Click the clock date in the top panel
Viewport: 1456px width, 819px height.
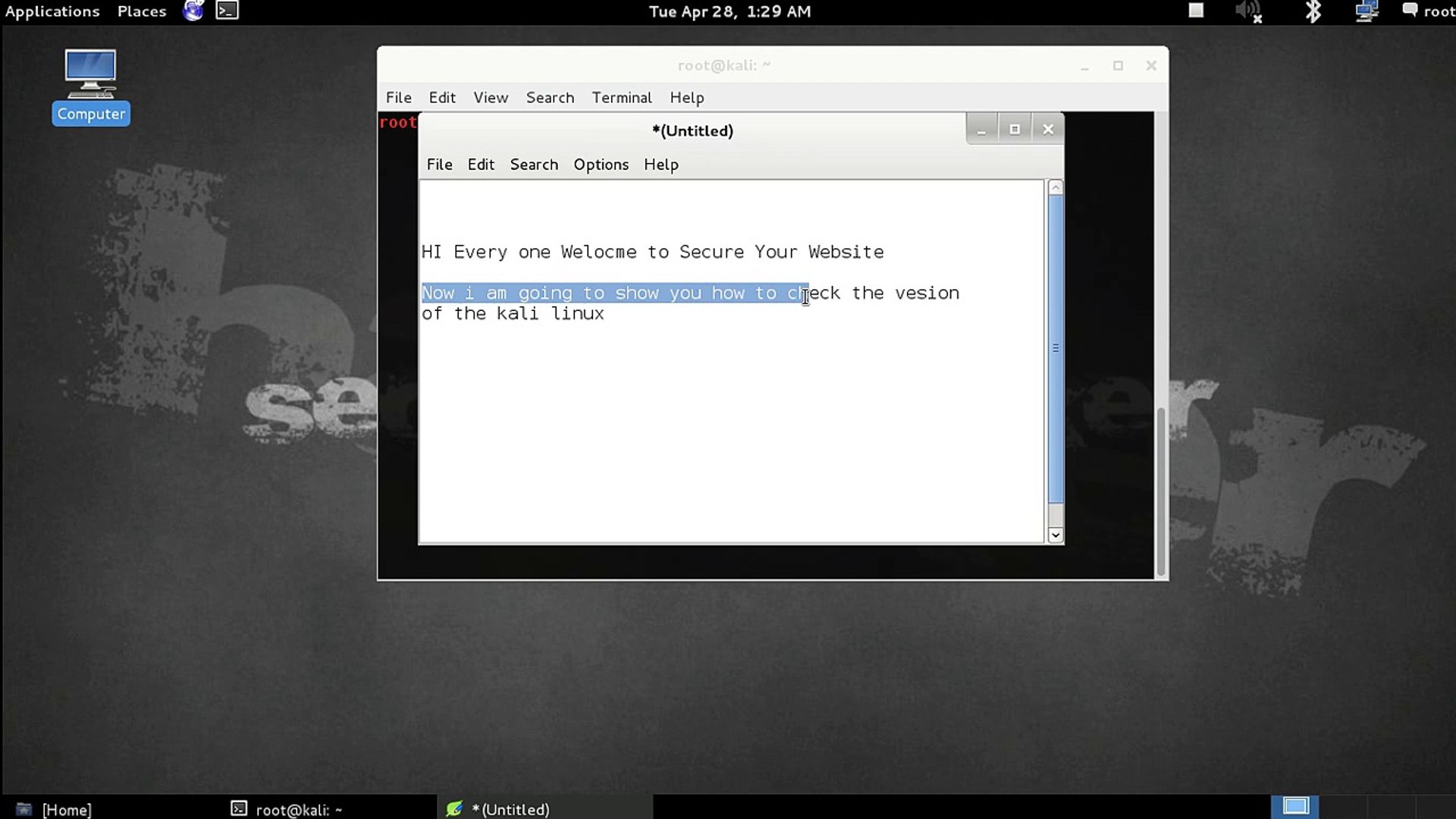(730, 11)
